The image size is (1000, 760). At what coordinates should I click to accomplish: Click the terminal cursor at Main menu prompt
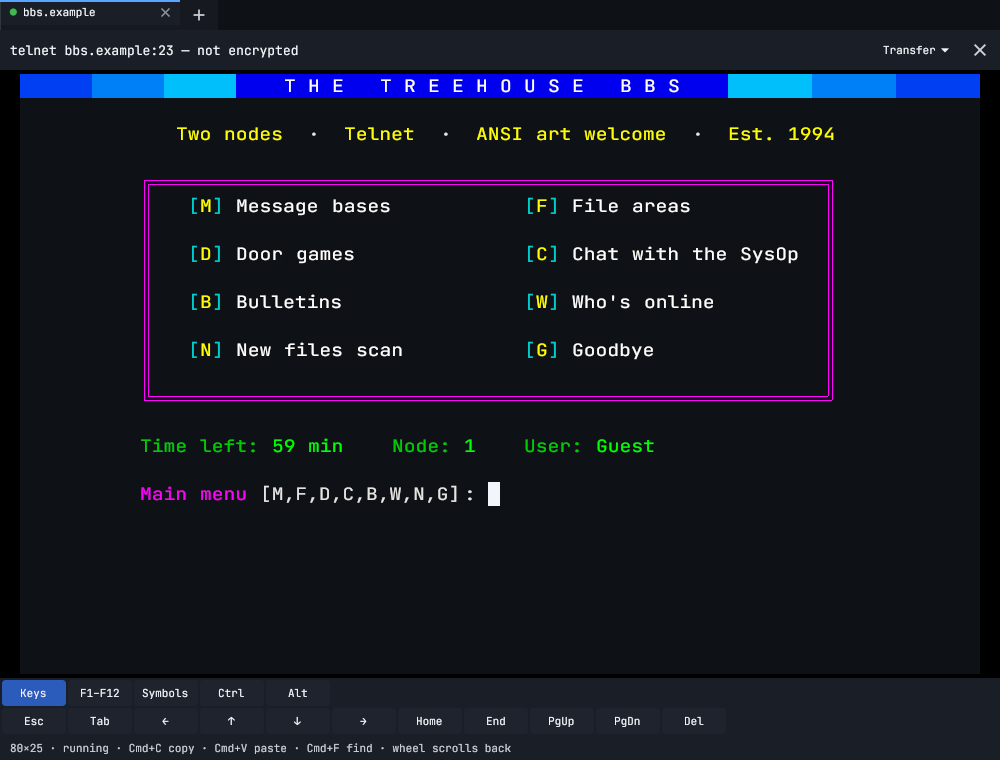(494, 494)
